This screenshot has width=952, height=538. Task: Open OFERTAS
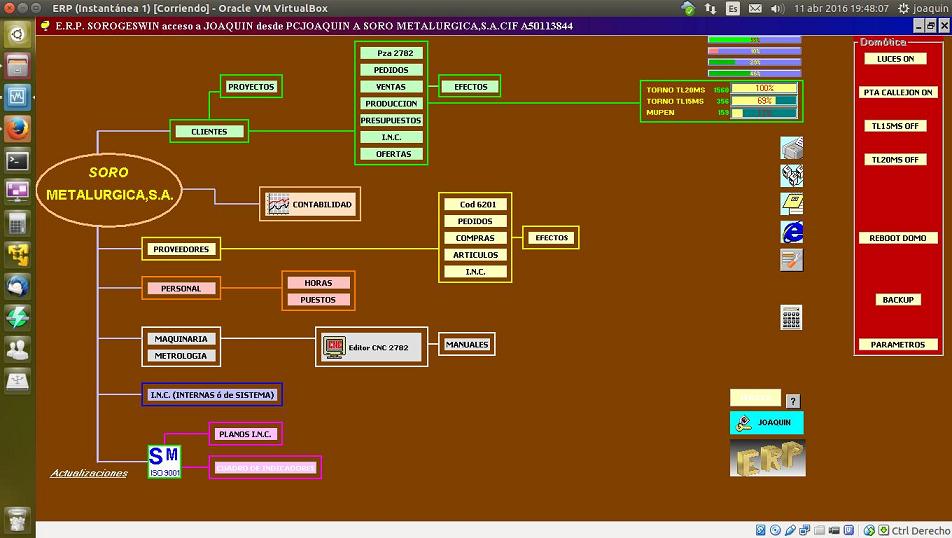(x=391, y=154)
